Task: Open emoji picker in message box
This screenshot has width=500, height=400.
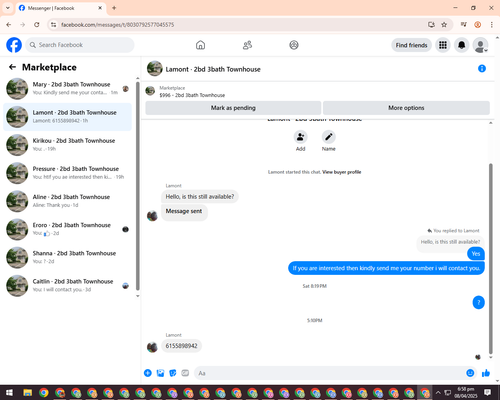Action: pos(470,373)
